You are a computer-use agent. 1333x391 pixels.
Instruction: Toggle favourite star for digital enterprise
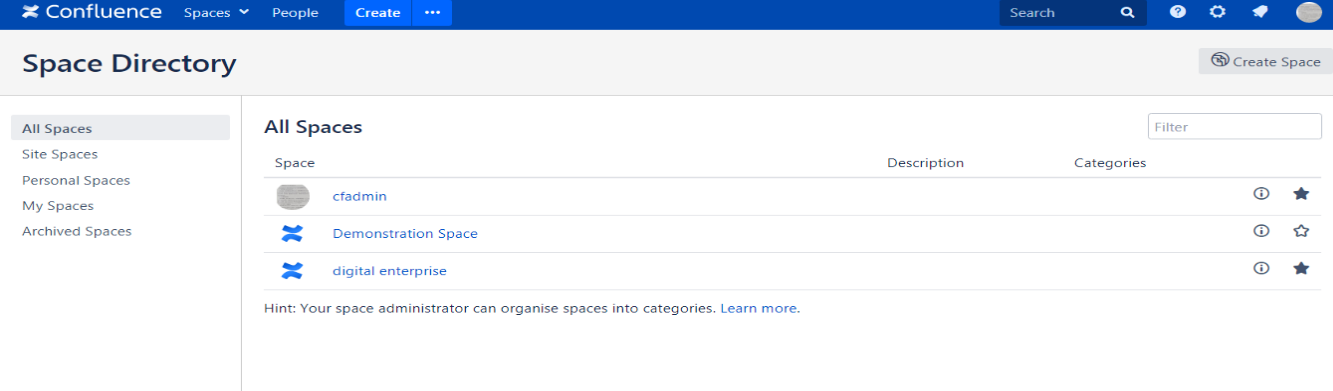[1301, 268]
